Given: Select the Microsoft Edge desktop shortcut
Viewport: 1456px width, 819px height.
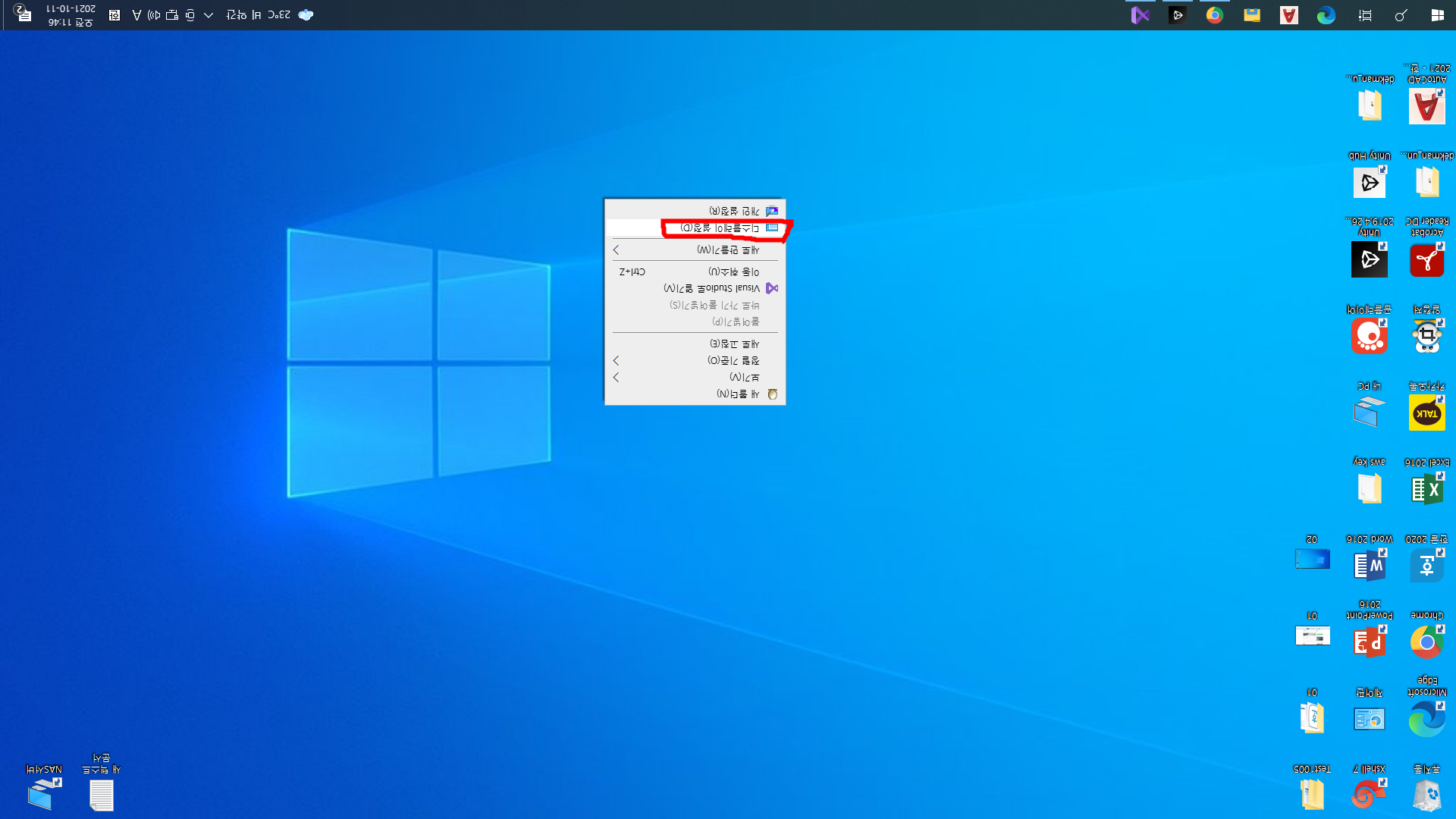Looking at the screenshot, I should [1426, 707].
